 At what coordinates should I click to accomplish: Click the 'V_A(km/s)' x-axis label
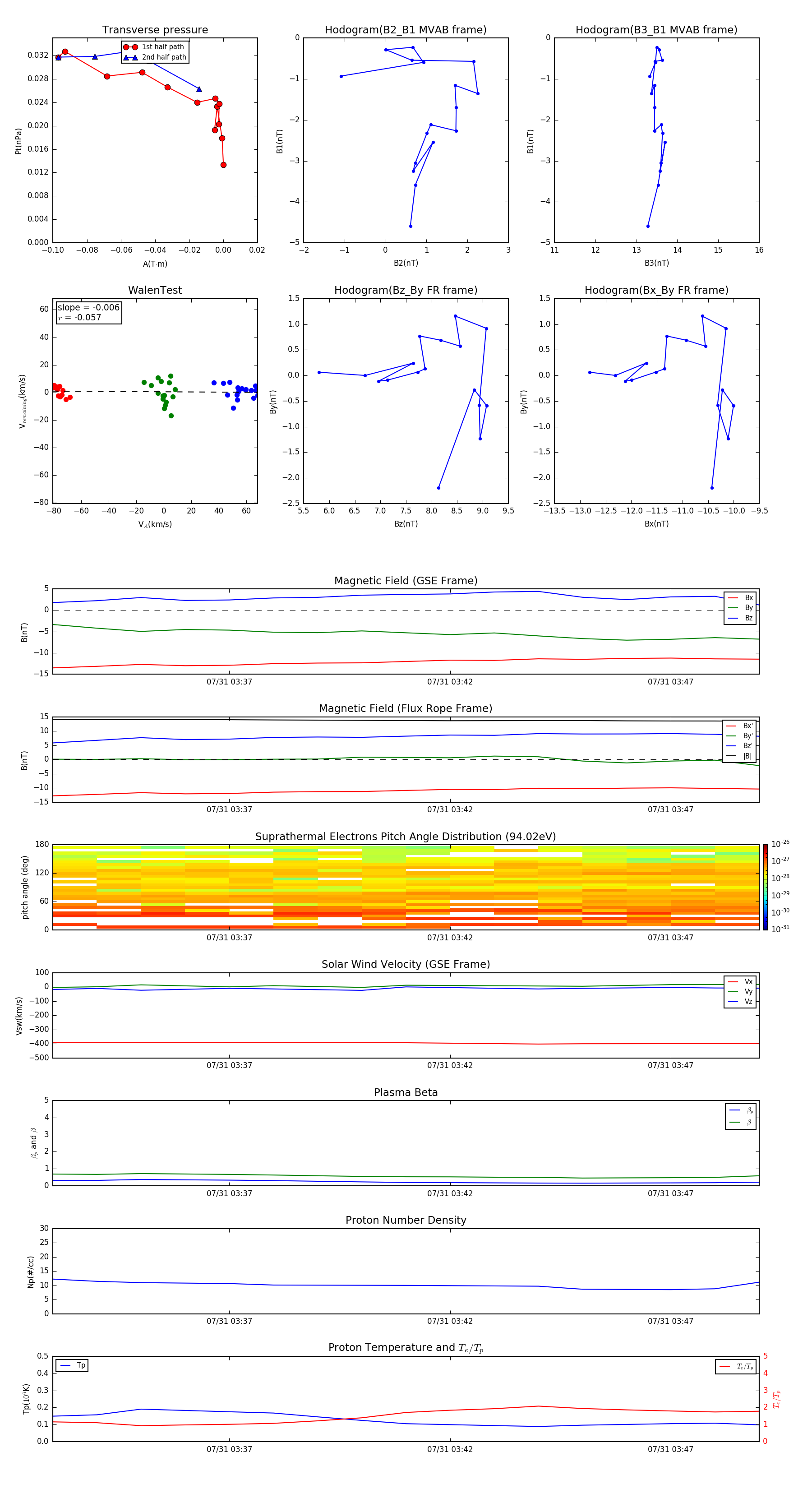155,524
